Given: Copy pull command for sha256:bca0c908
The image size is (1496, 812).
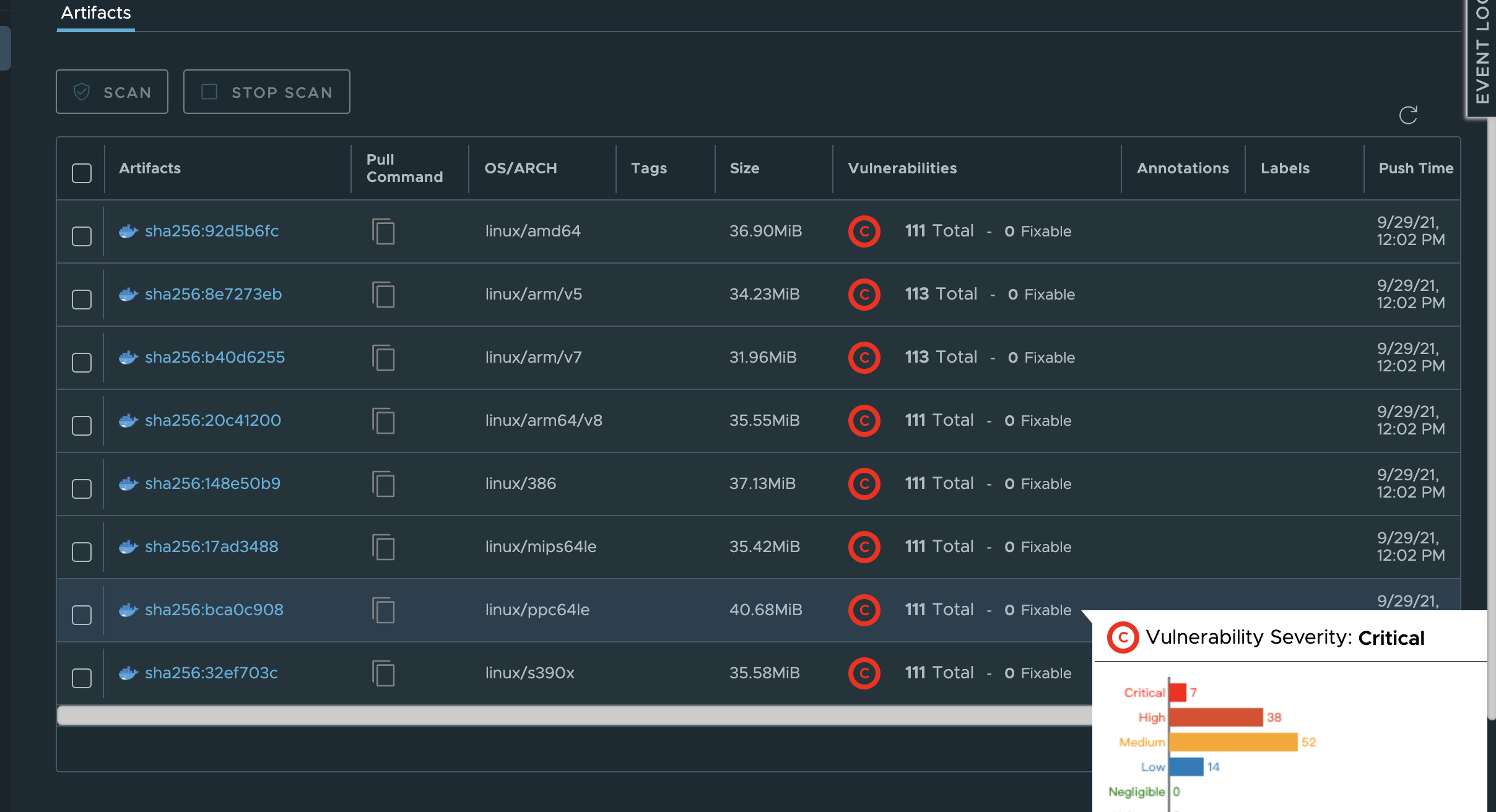Looking at the screenshot, I should [x=383, y=610].
